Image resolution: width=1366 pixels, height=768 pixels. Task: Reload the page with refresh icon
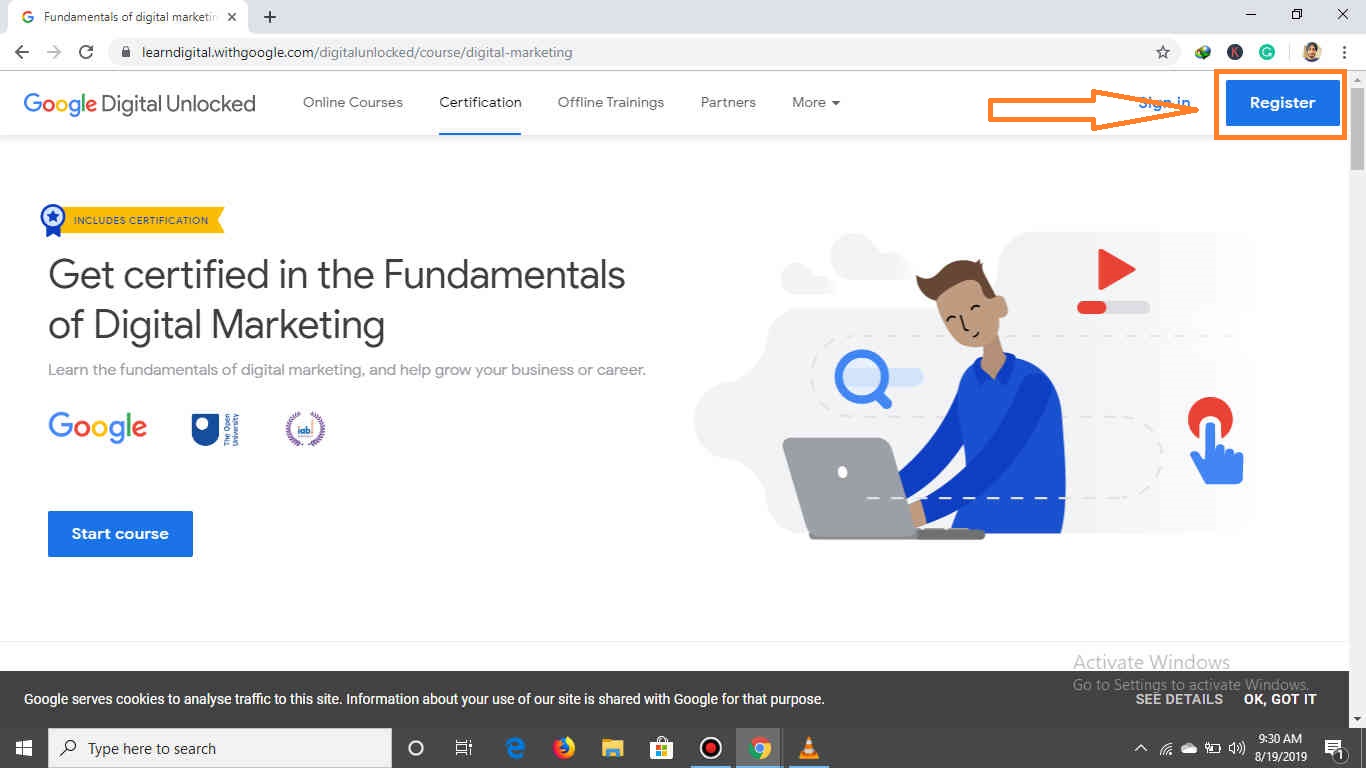click(x=86, y=52)
